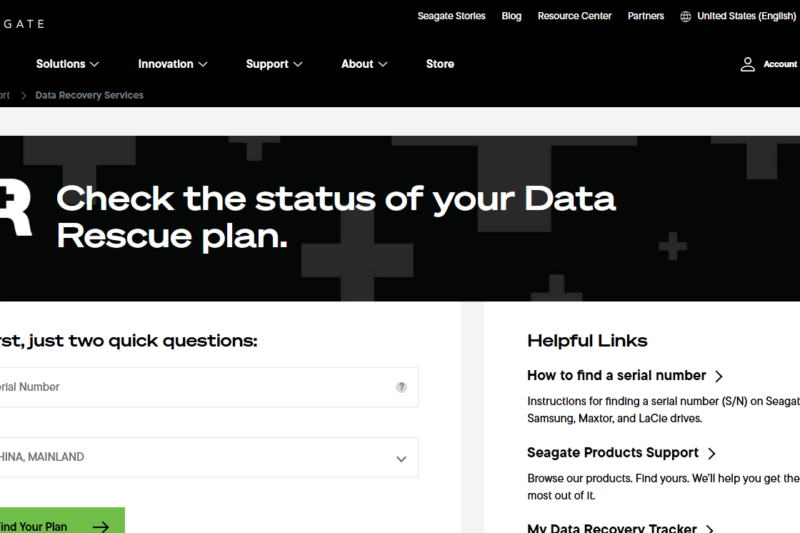Open My Data Recovery Tracker link
Image resolution: width=800 pixels, height=533 pixels.
(x=612, y=528)
